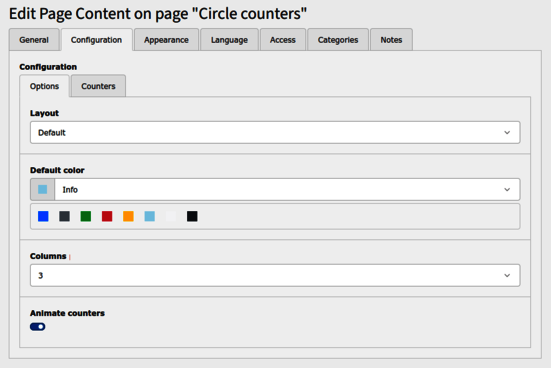Switch to the Counters tab
The height and width of the screenshot is (368, 551).
98,86
